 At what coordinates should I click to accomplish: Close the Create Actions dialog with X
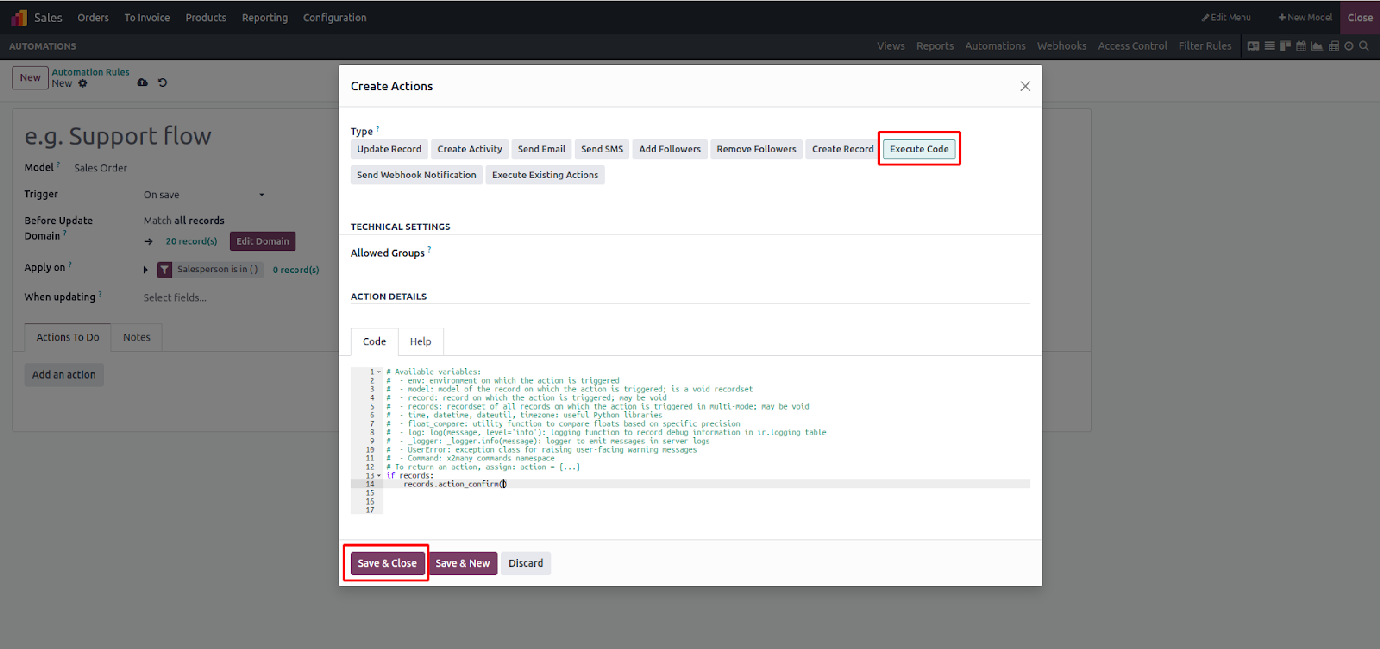[1025, 87]
